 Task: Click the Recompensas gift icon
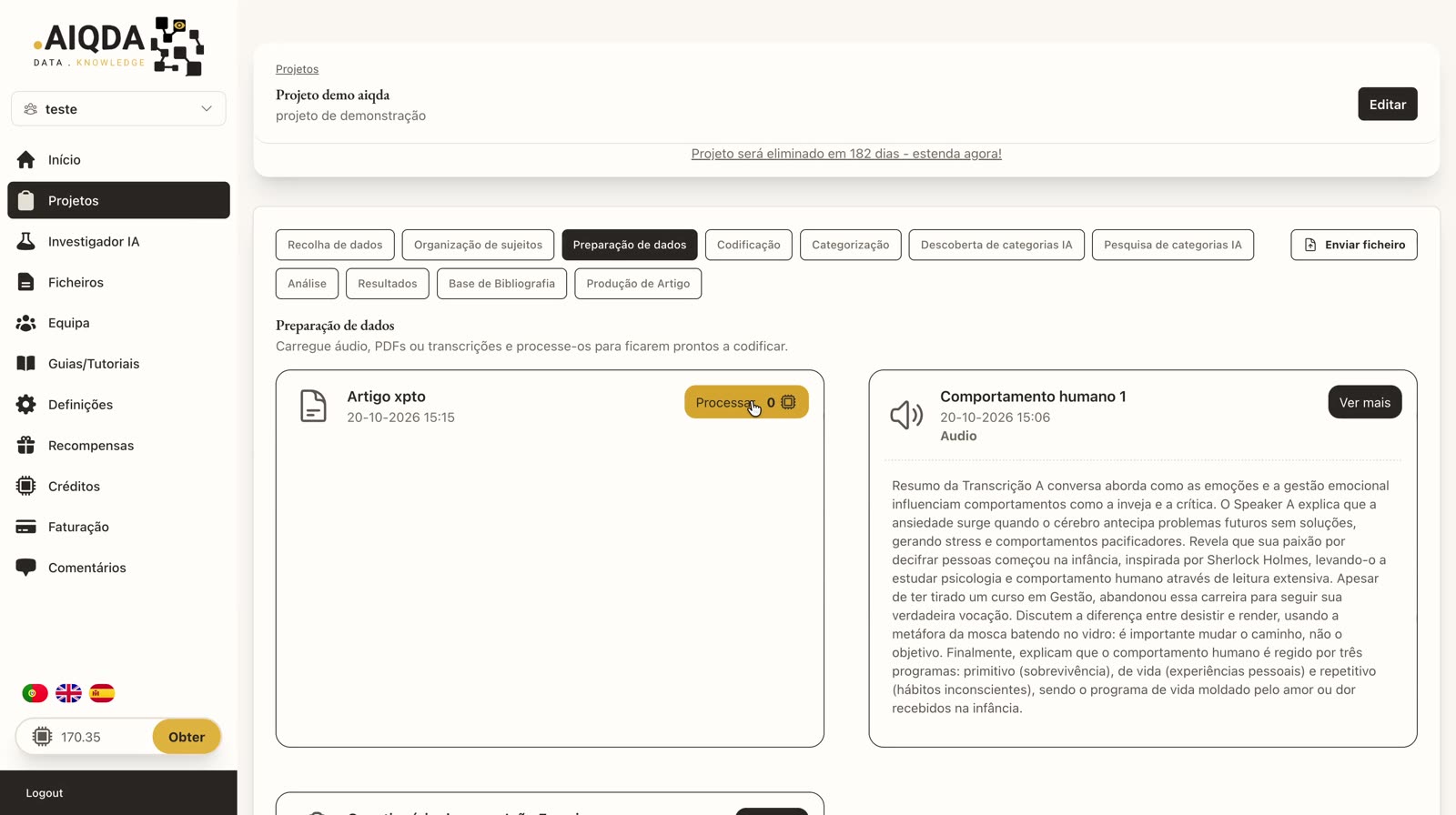tap(25, 445)
